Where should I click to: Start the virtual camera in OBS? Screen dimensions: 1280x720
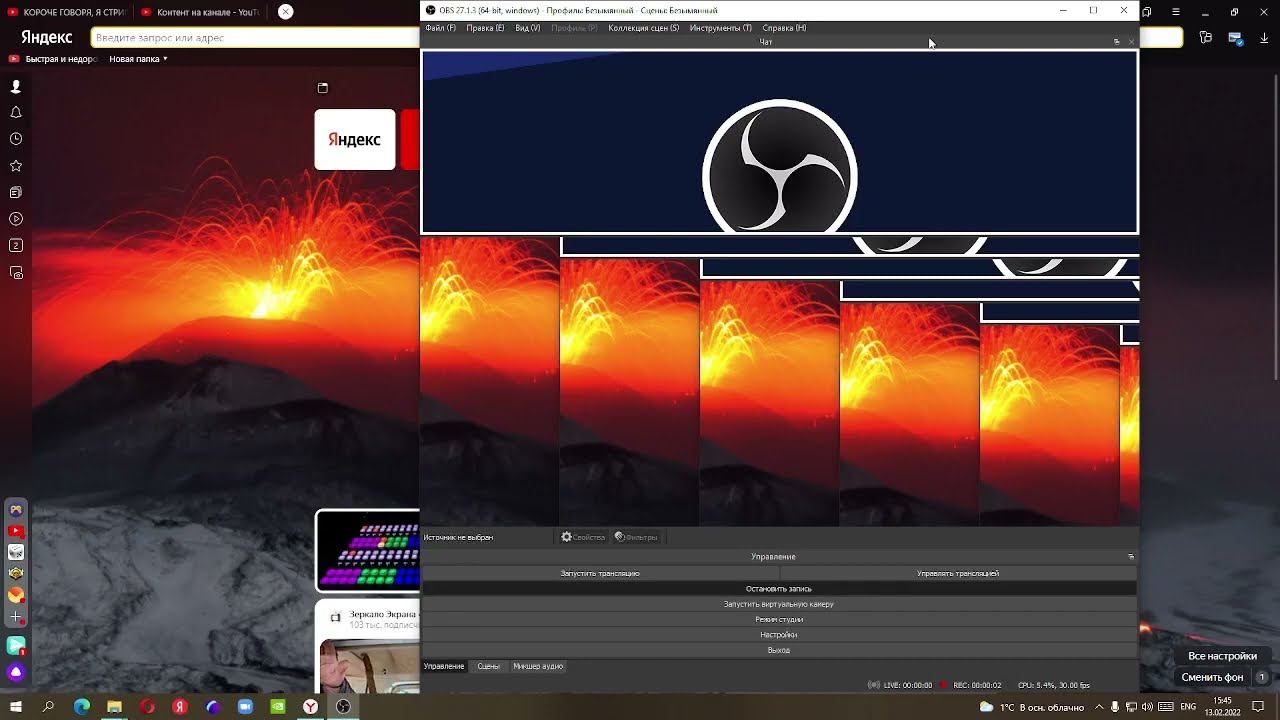[x=779, y=604]
